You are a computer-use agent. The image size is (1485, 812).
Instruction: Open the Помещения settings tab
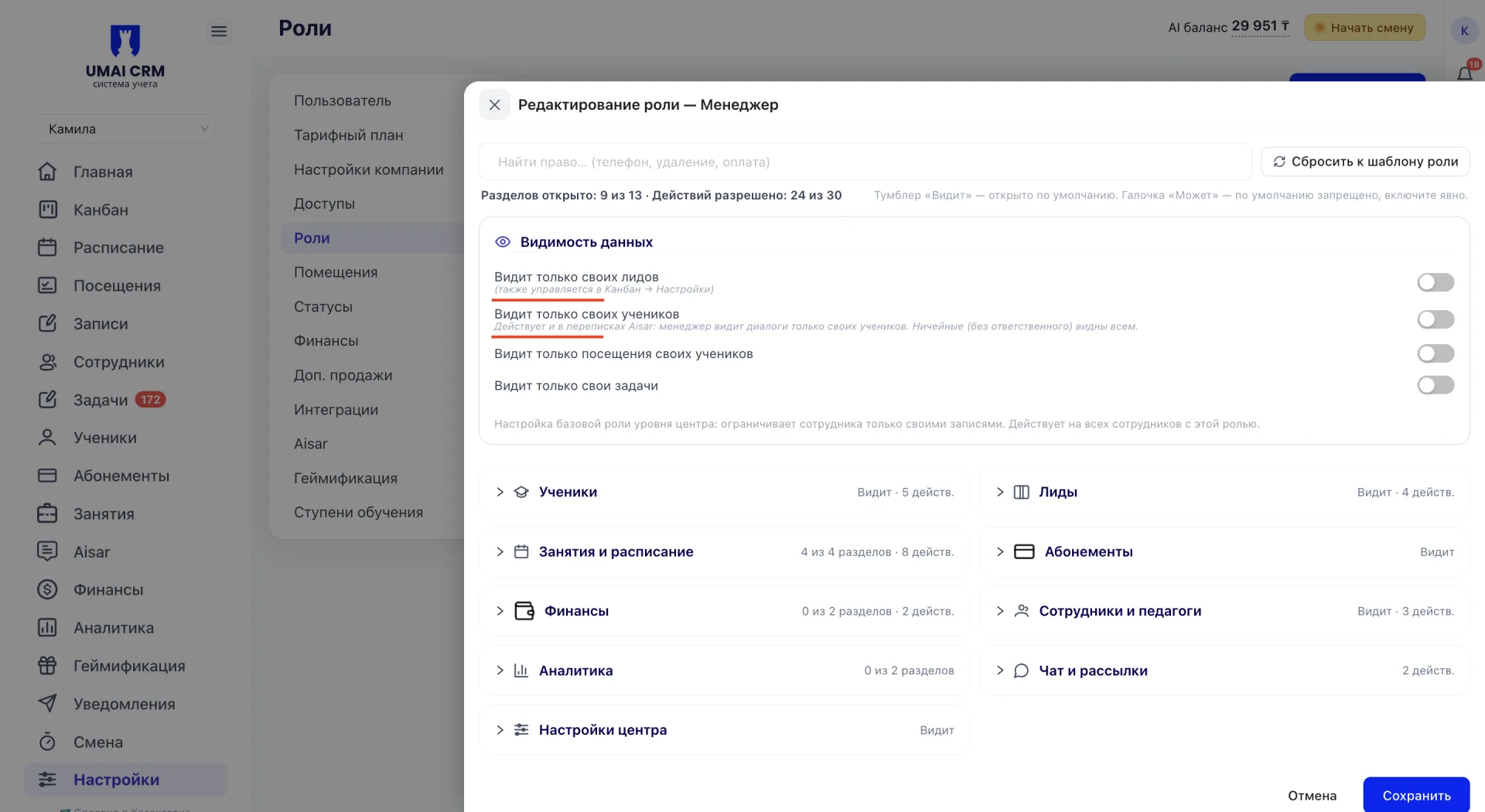tap(336, 272)
